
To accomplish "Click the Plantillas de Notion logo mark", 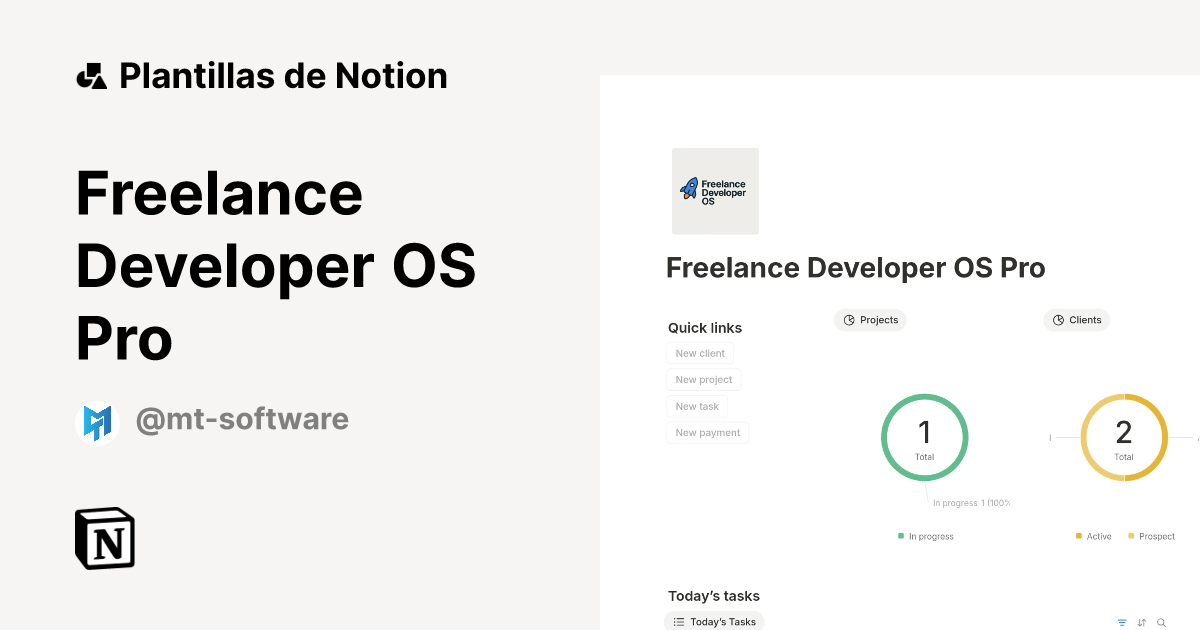I will (92, 75).
